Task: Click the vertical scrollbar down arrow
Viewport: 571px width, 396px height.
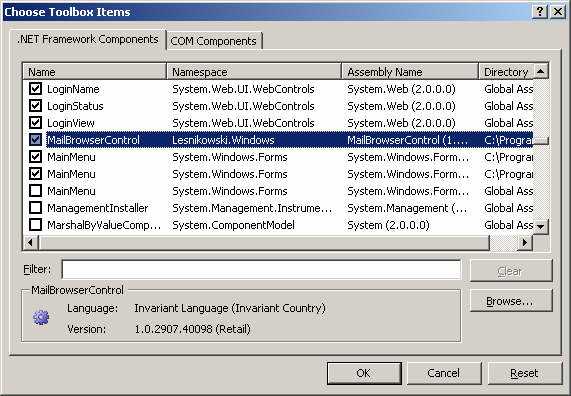Action: (x=541, y=227)
